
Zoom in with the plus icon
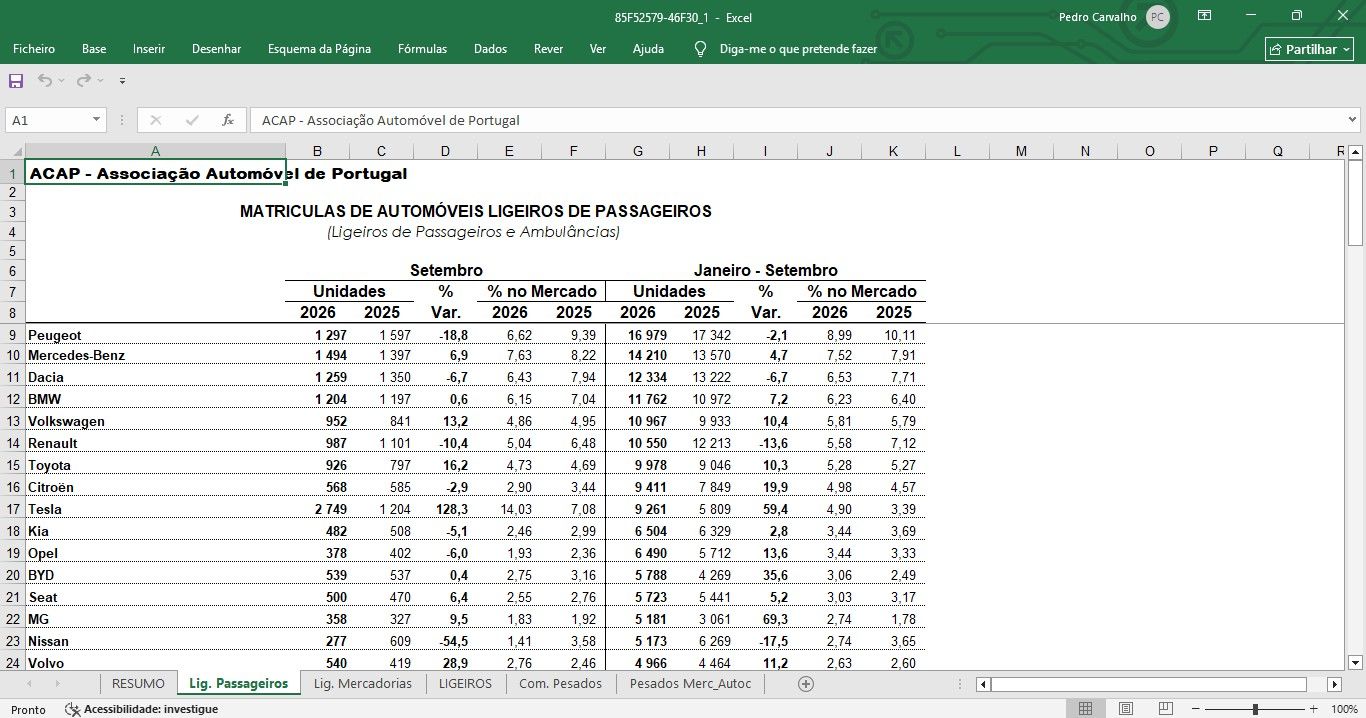click(1316, 709)
